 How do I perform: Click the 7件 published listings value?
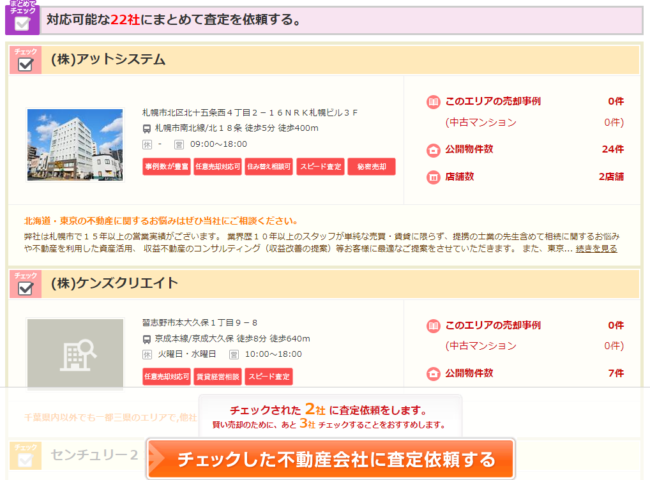(616, 373)
